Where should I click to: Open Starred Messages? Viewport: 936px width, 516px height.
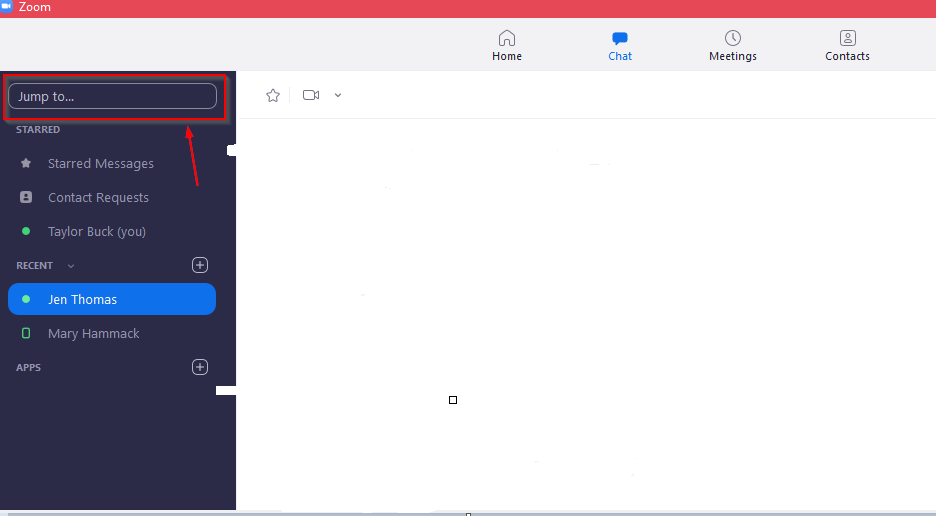pyautogui.click(x=100, y=163)
